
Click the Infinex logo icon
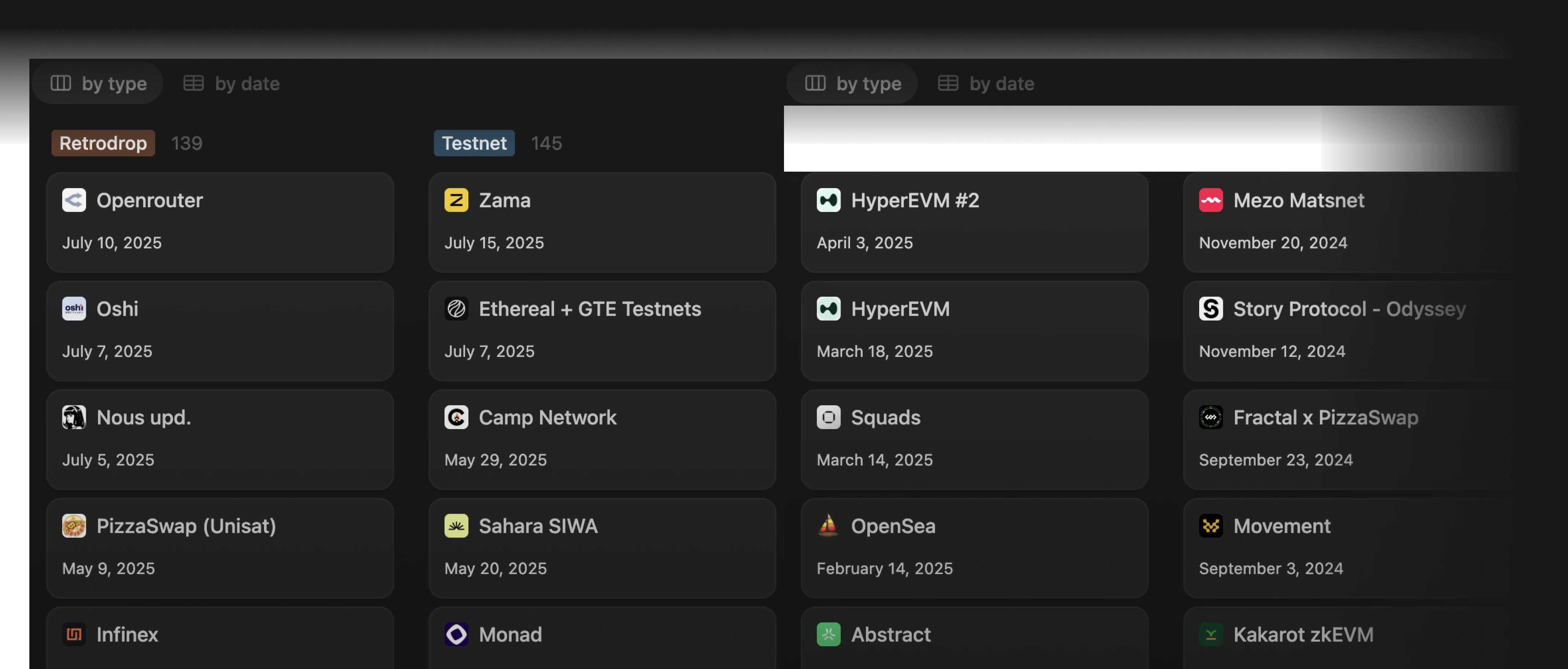[x=74, y=634]
